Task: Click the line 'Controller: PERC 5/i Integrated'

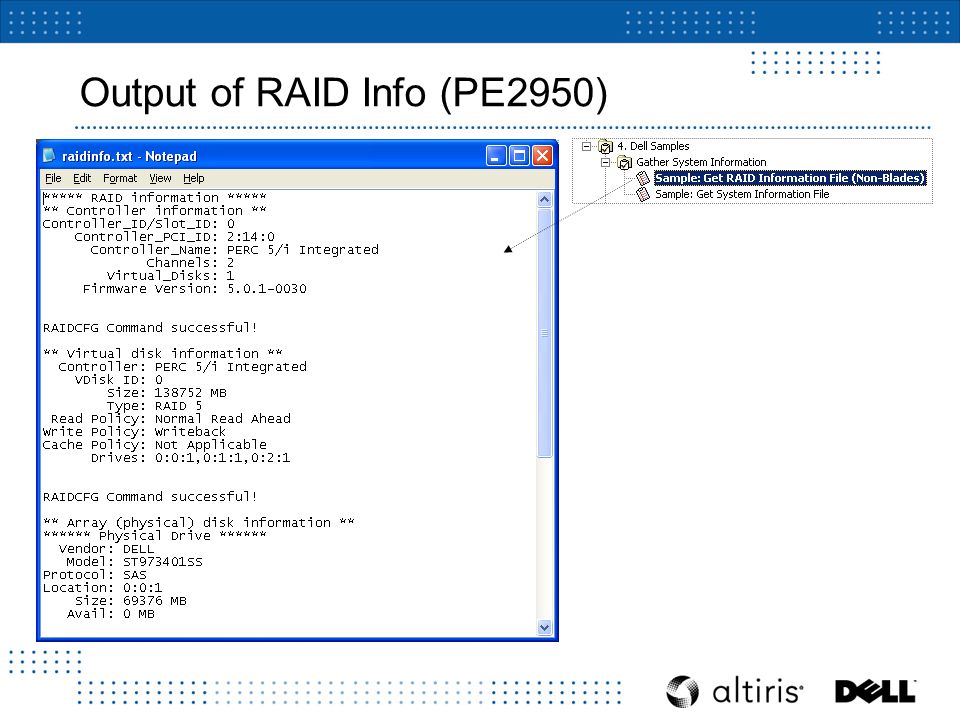Action: pos(182,367)
